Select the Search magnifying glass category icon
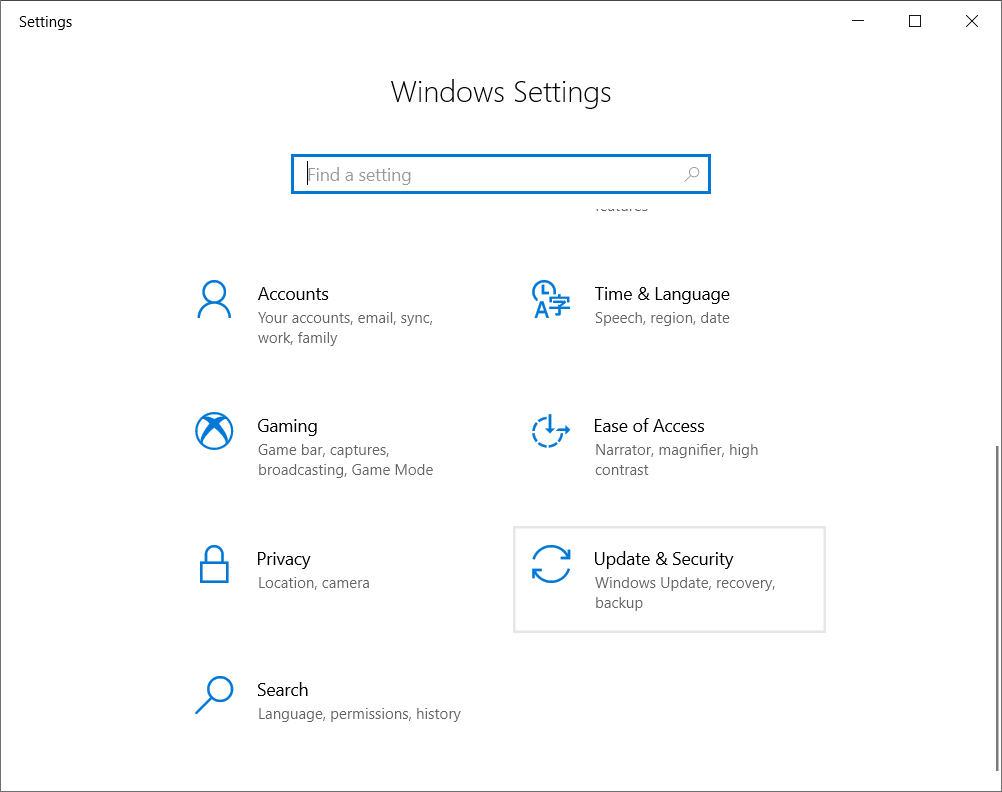This screenshot has width=1002, height=792. point(214,695)
